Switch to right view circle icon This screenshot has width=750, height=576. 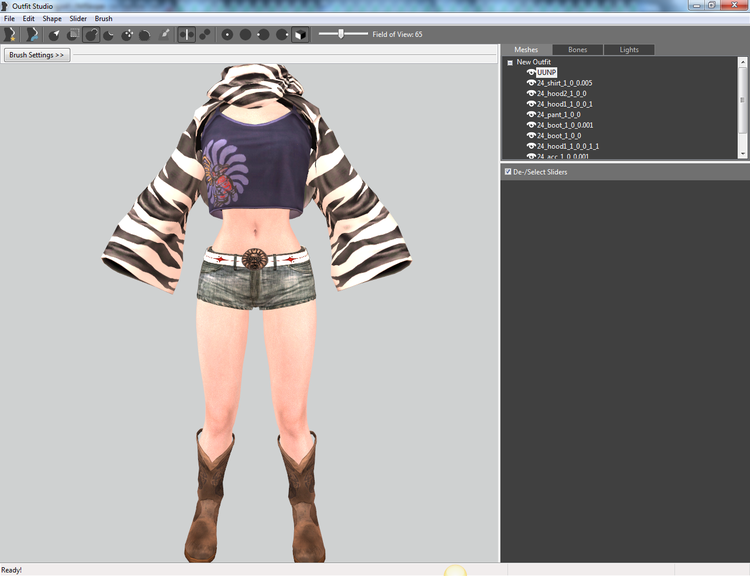click(x=282, y=34)
